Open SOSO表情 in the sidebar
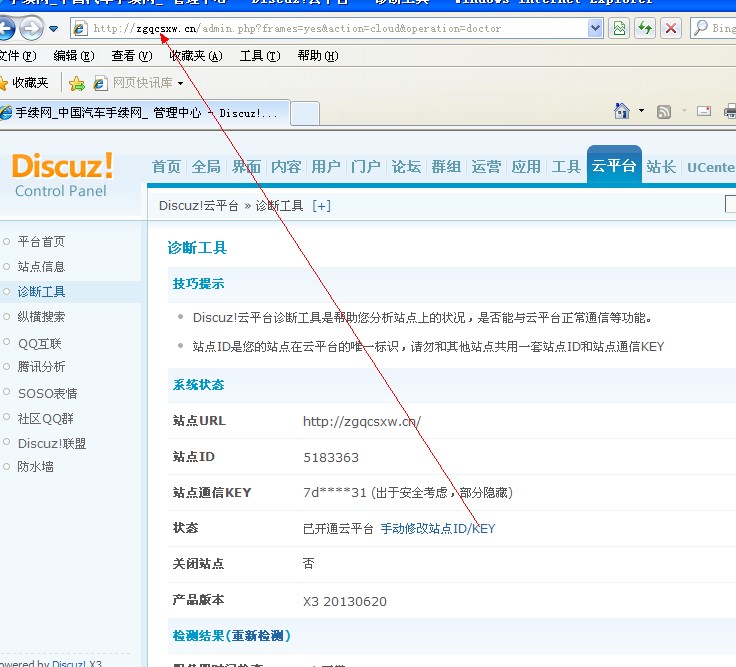Viewport: 736px width, 667px height. point(47,393)
